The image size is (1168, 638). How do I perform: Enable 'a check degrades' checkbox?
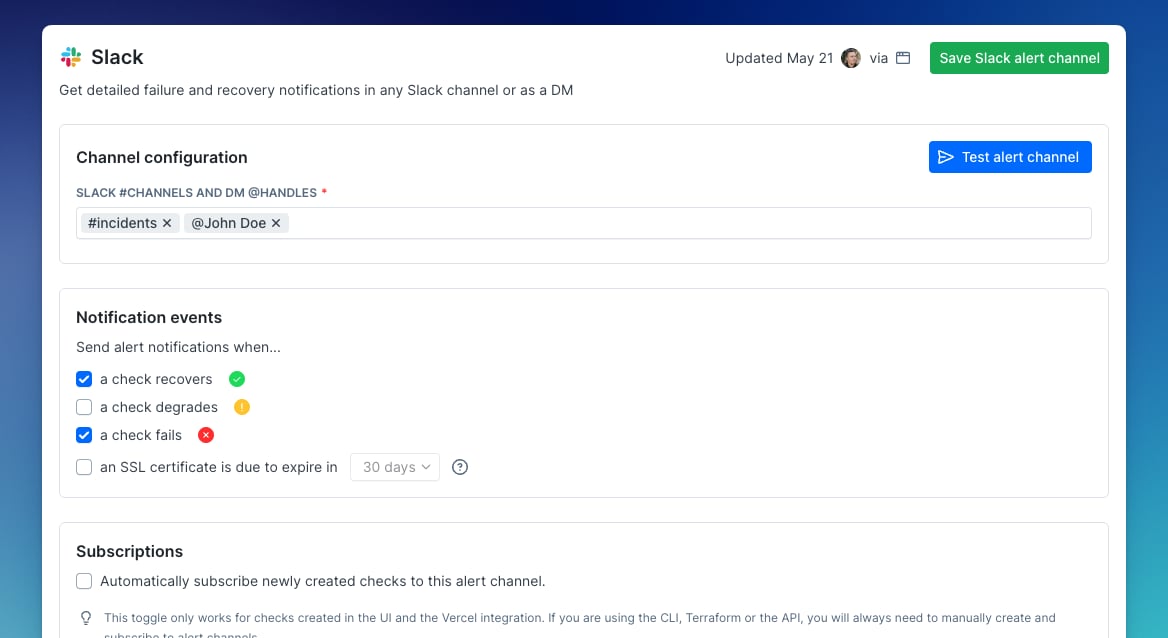84,407
